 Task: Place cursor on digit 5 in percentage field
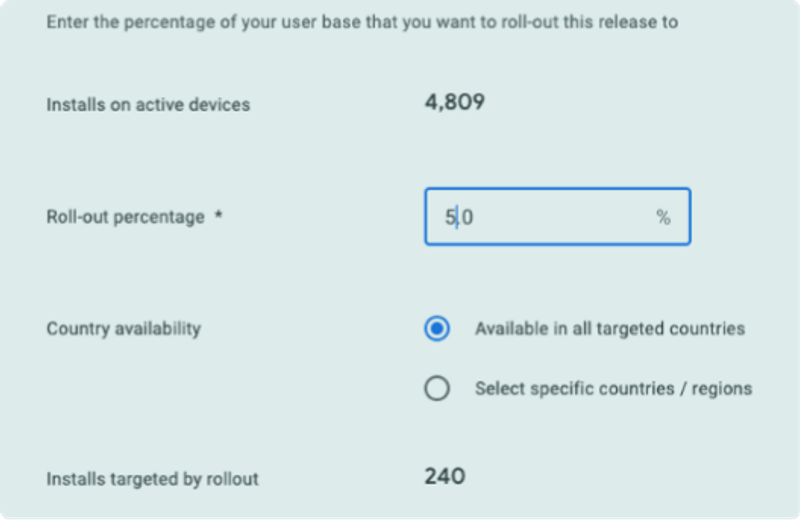coord(450,217)
